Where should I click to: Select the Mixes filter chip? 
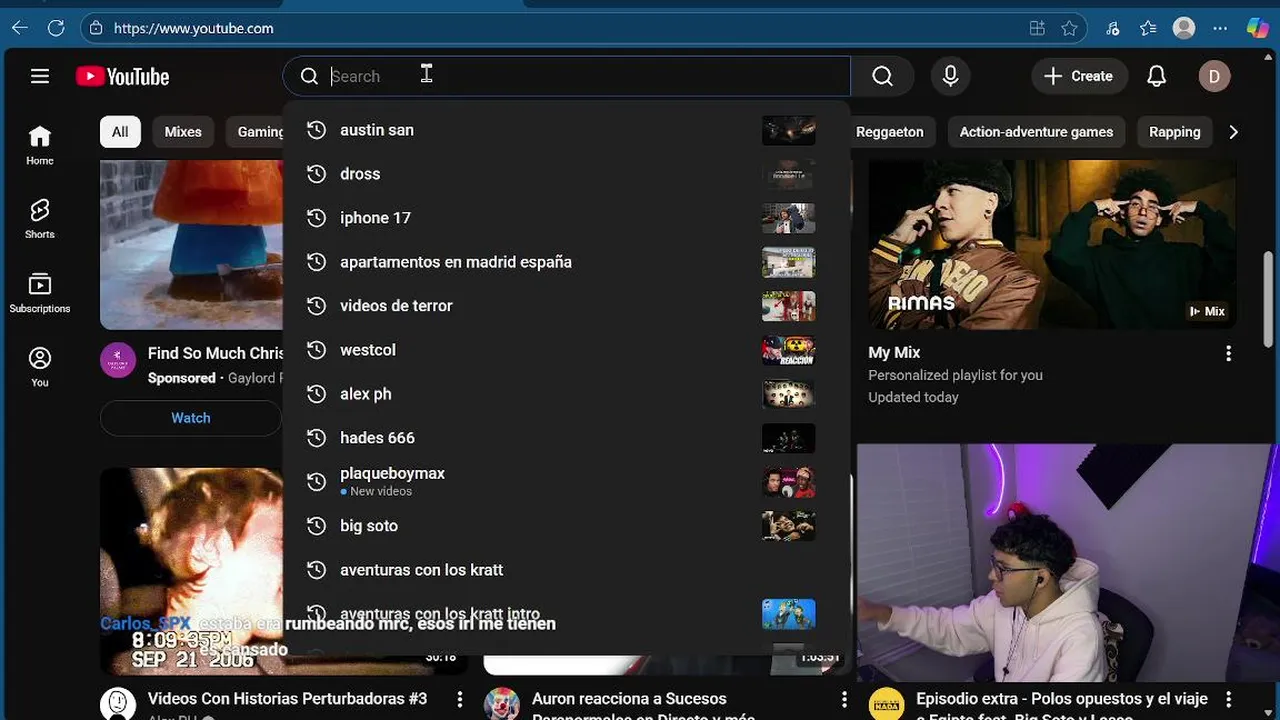(x=183, y=132)
